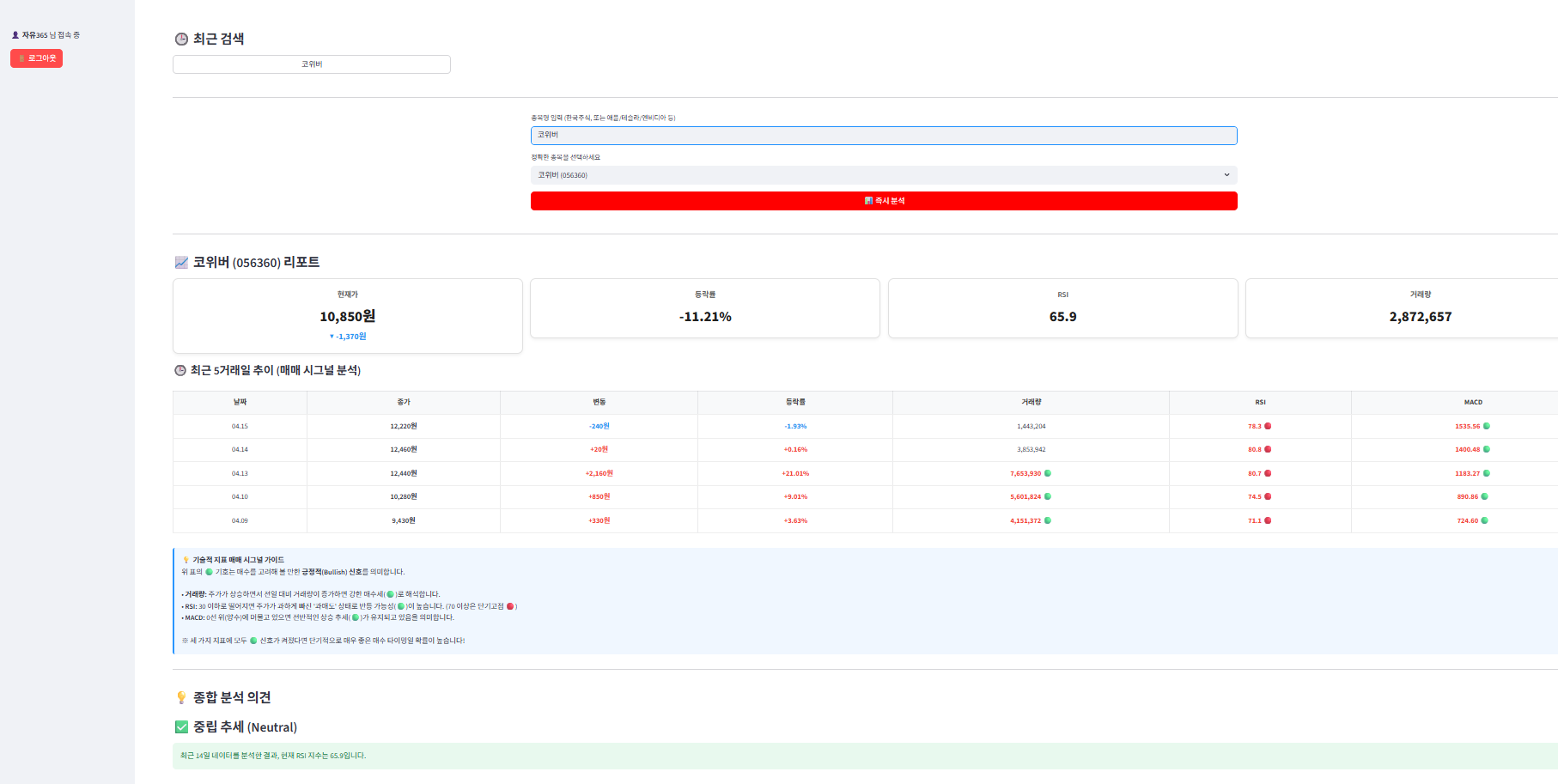Click the red dot ending the RSI guide line
This screenshot has height=784, width=1558.
click(510, 606)
